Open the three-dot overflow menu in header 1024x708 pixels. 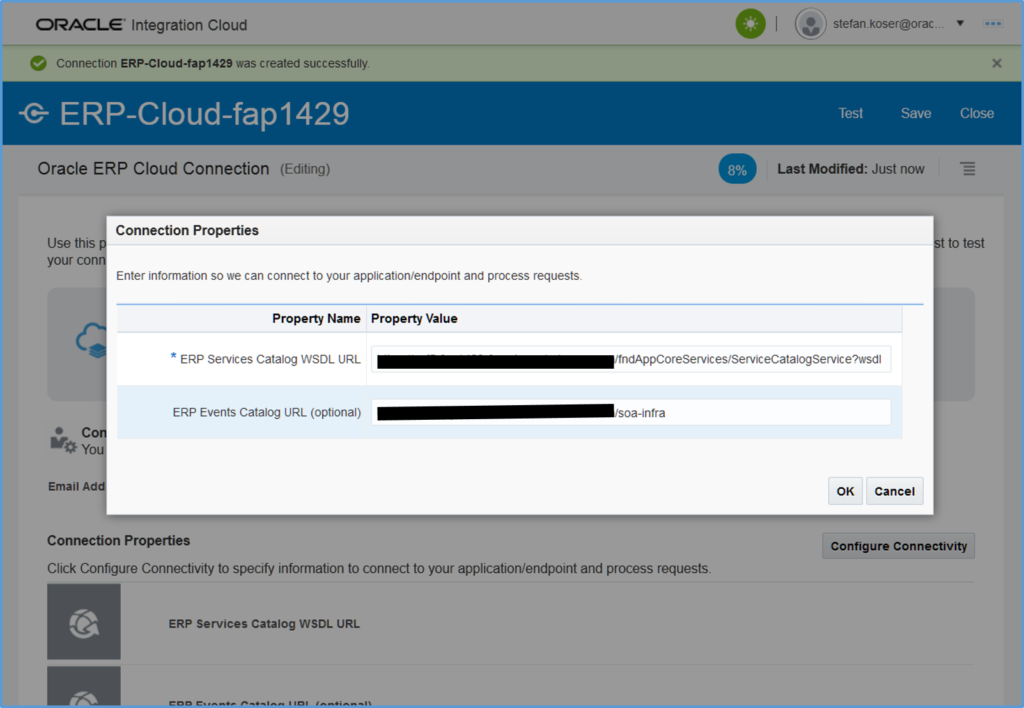993,23
